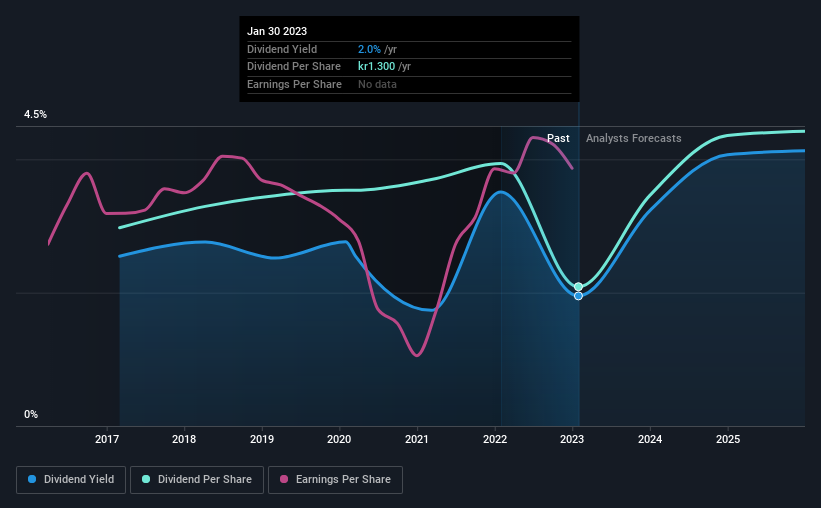Click the Earnings Per Share tooltip row label

[294, 84]
